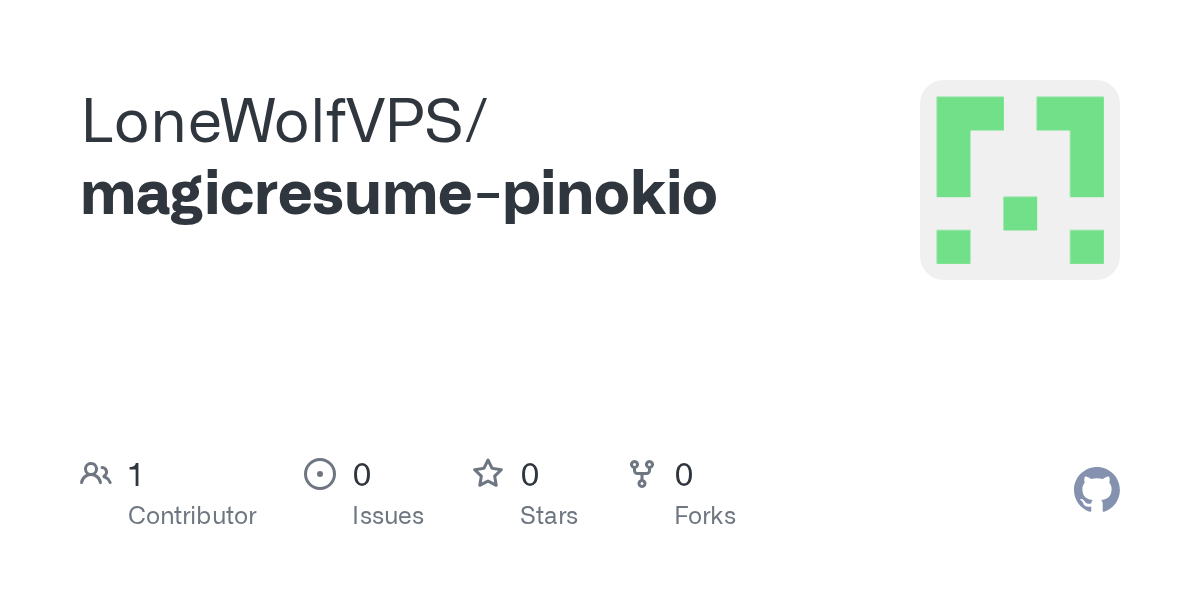The width and height of the screenshot is (1200, 600).
Task: Click the forks count number 0
Action: tap(684, 475)
